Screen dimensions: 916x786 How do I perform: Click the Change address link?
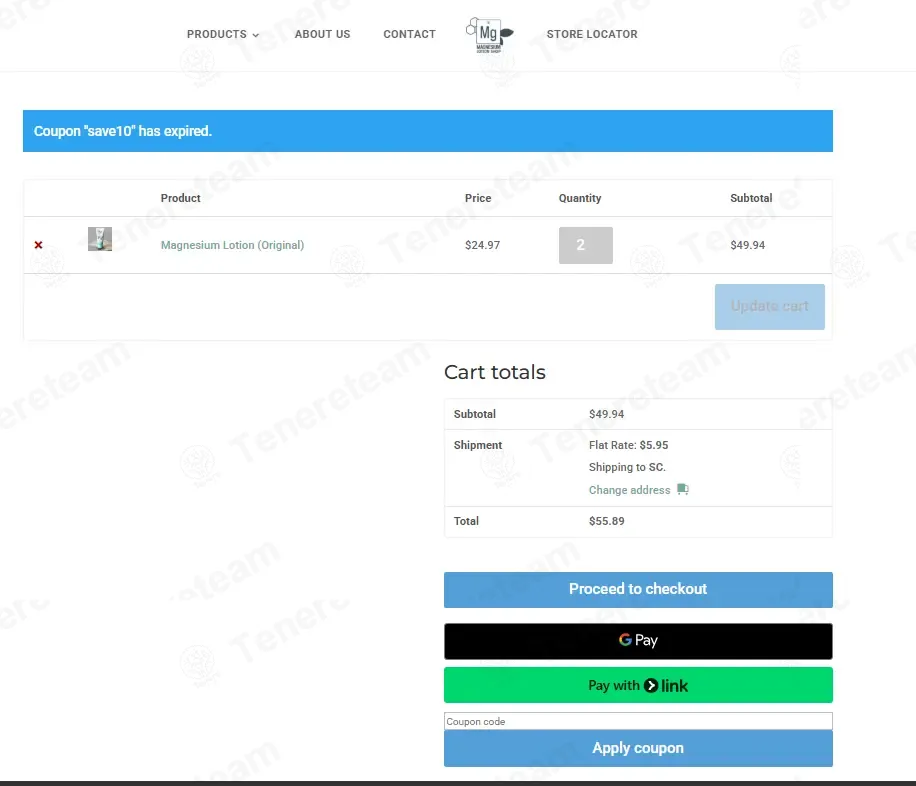click(629, 490)
